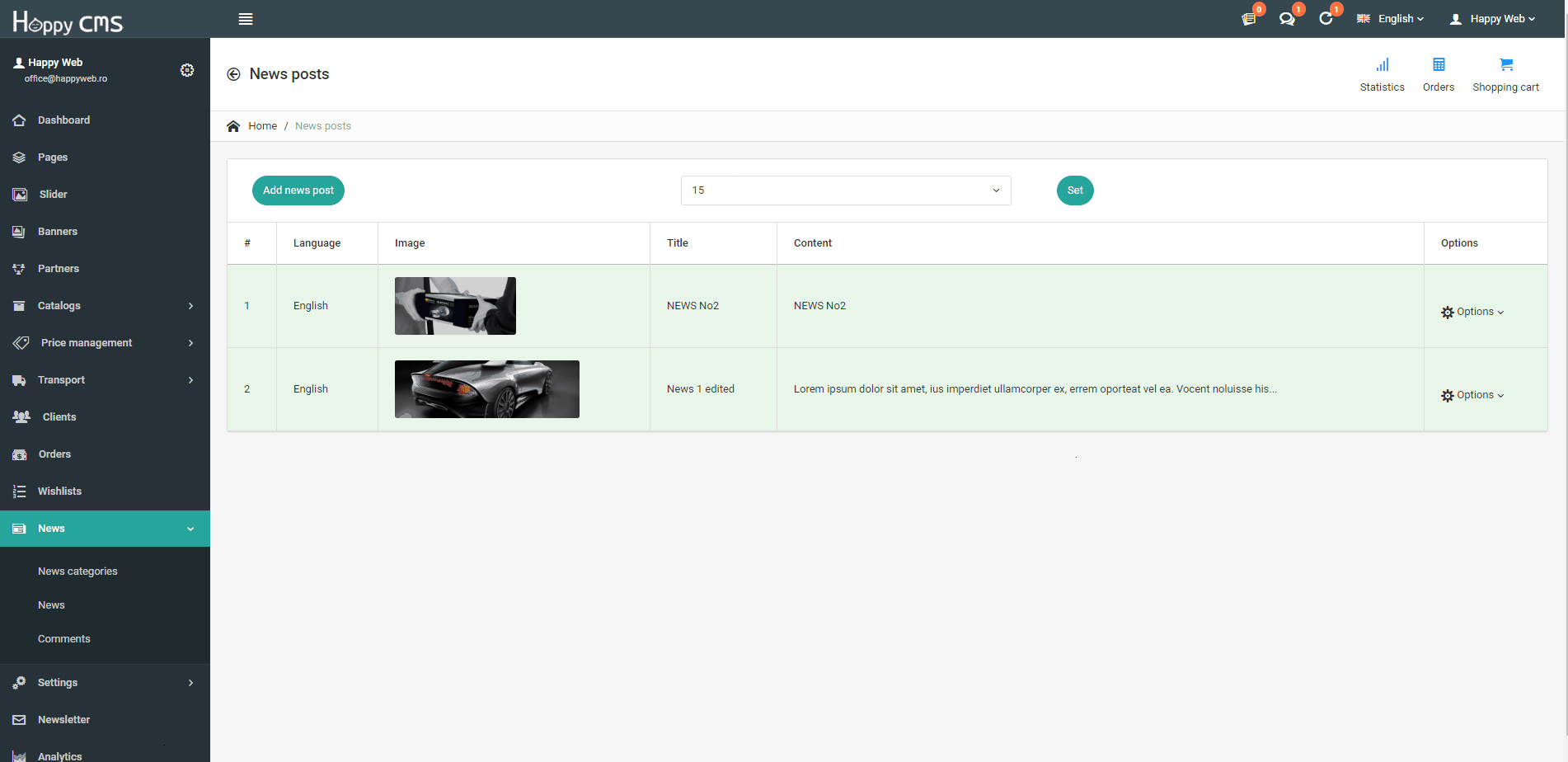The height and width of the screenshot is (762, 1568).
Task: Click the Lorem ipsum content text
Action: [x=1035, y=389]
